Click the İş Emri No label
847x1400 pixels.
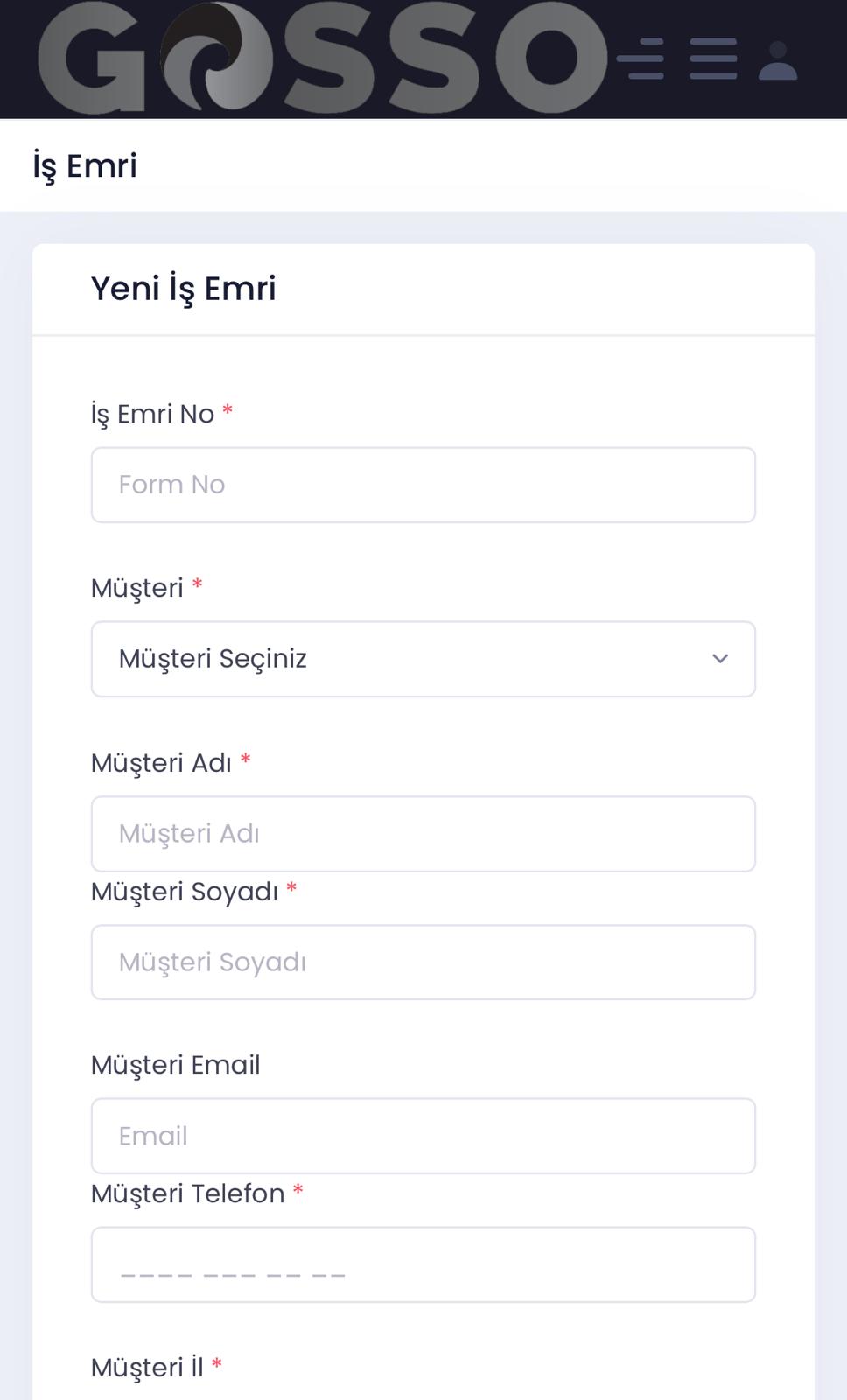pyautogui.click(x=152, y=414)
